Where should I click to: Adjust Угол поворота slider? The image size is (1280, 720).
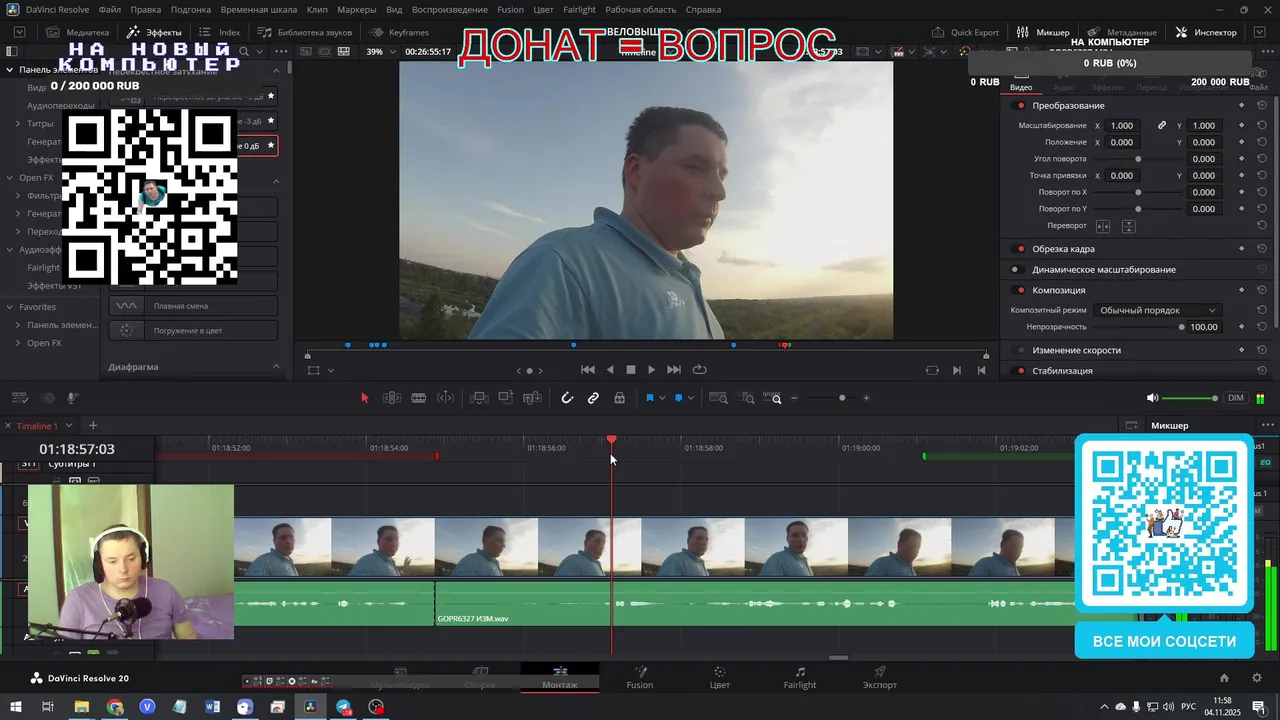click(x=1138, y=159)
